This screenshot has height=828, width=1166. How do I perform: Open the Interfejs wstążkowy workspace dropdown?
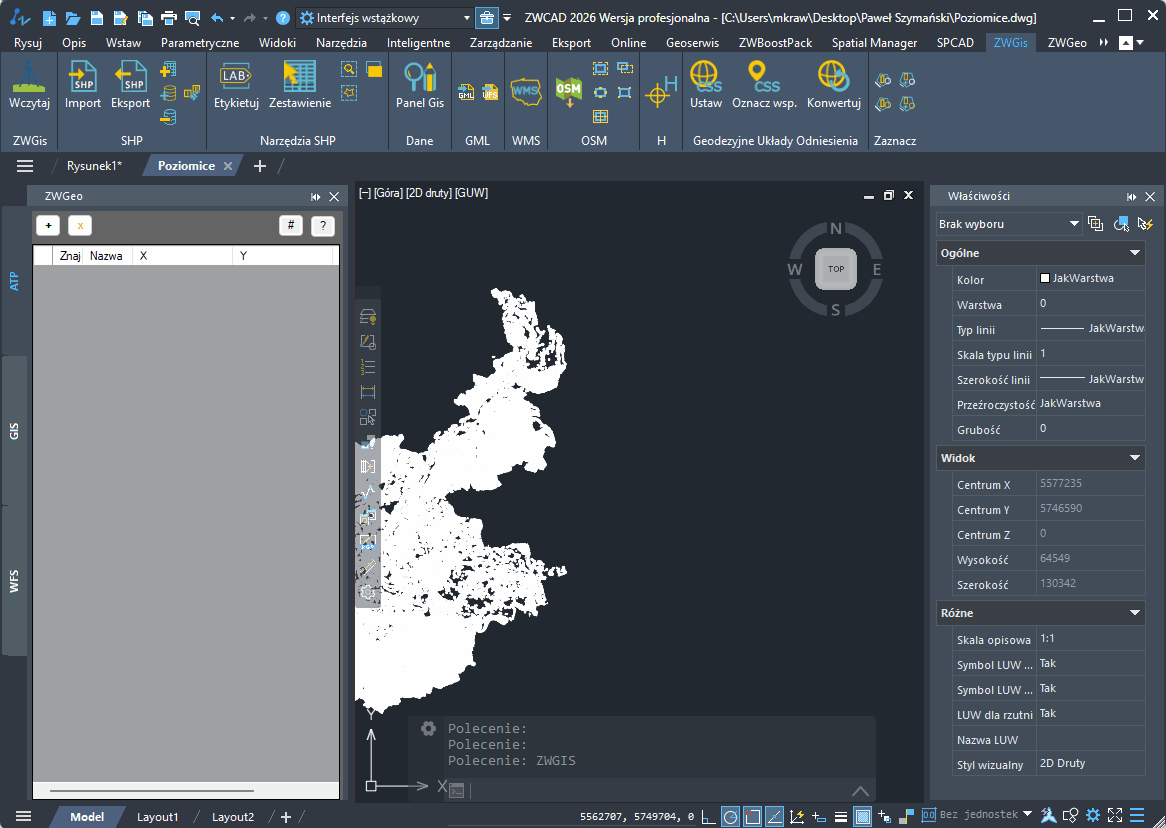467,18
